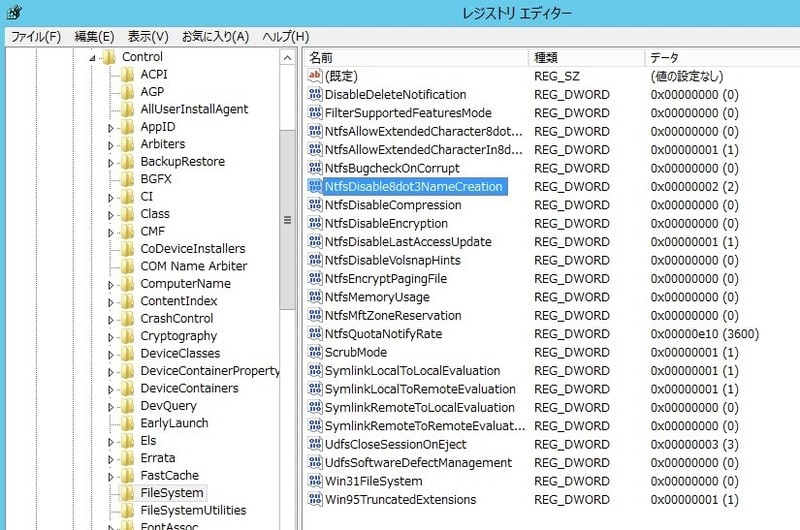Viewport: 800px width, 530px height.
Task: Select the AGP folder icon
Action: coord(128,92)
